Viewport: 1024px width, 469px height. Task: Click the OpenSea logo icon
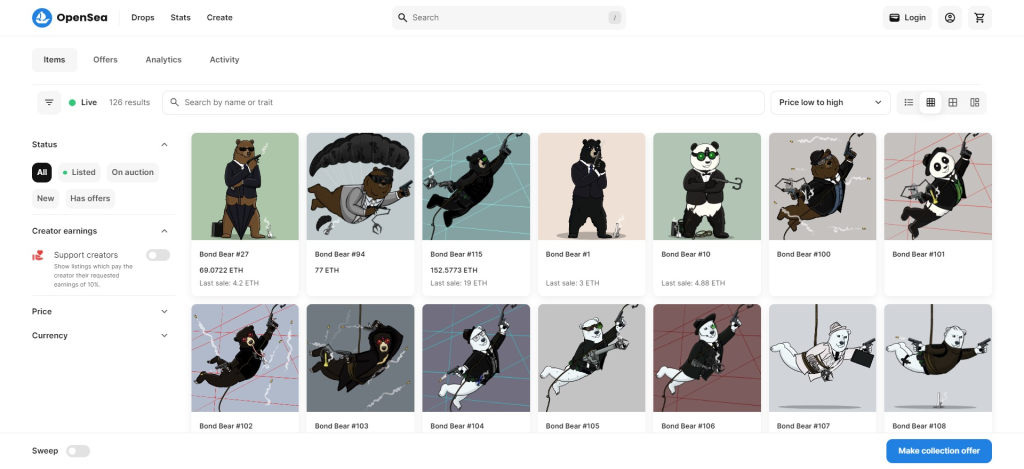(x=42, y=17)
